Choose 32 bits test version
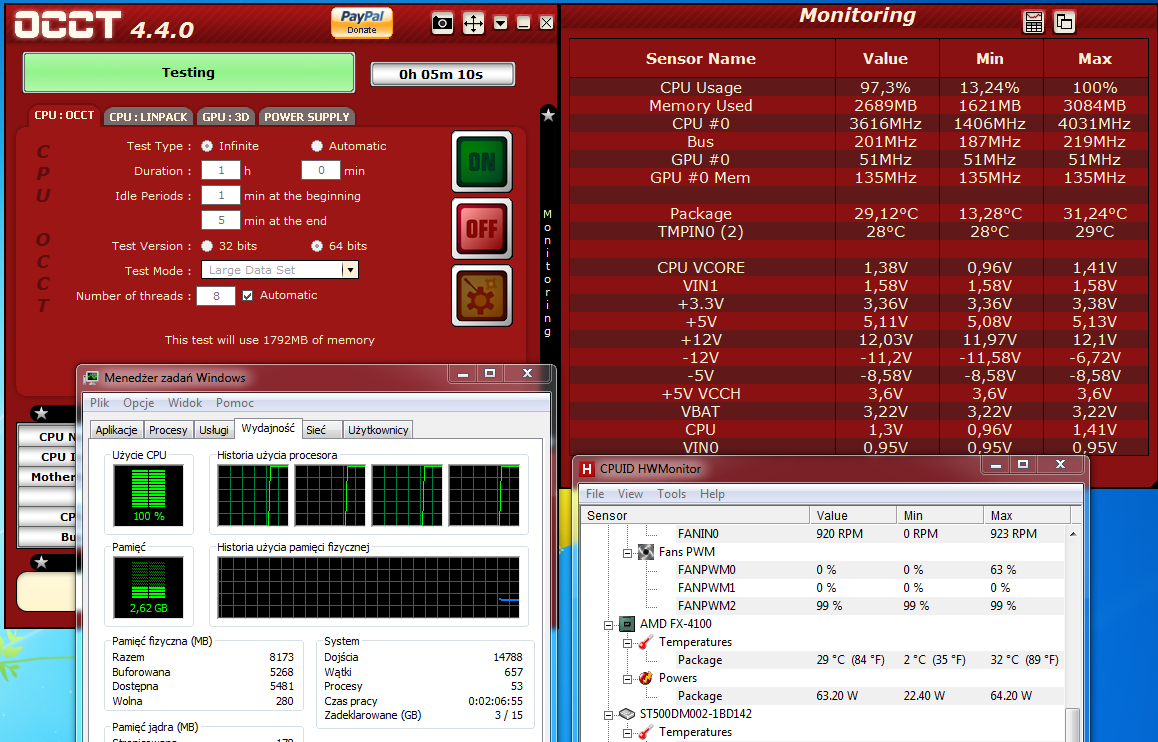 click(207, 246)
